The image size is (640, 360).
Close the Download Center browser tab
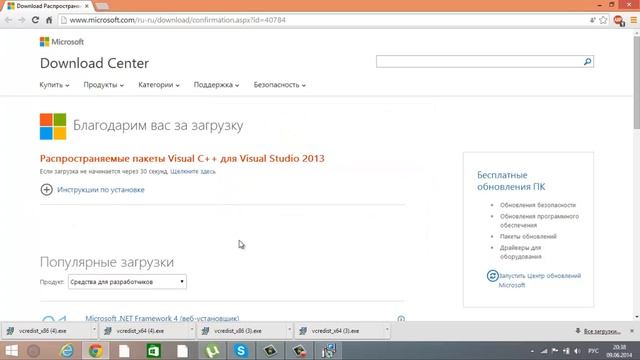click(87, 6)
